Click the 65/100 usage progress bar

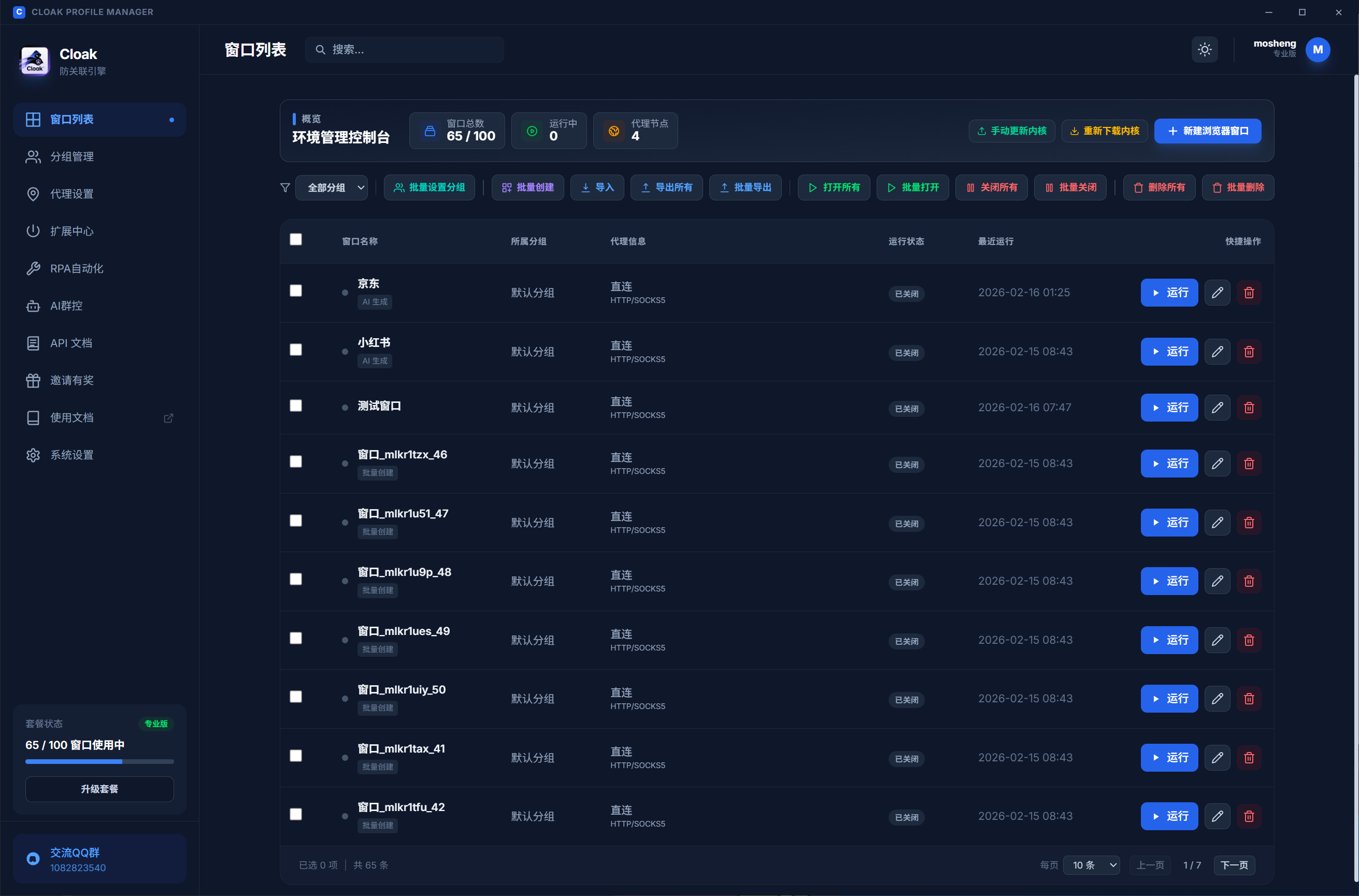coord(99,762)
